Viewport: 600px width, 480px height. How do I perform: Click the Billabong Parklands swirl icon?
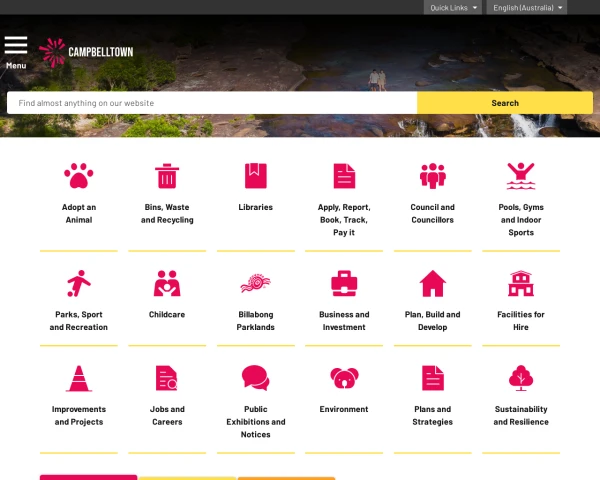coord(256,283)
